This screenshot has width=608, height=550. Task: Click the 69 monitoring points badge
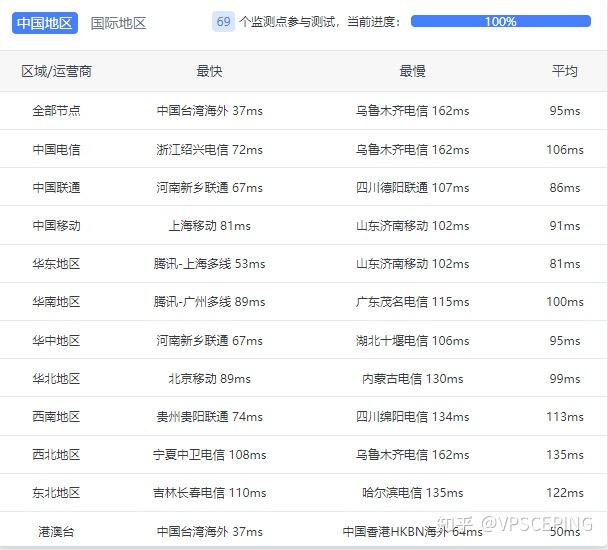pos(223,21)
